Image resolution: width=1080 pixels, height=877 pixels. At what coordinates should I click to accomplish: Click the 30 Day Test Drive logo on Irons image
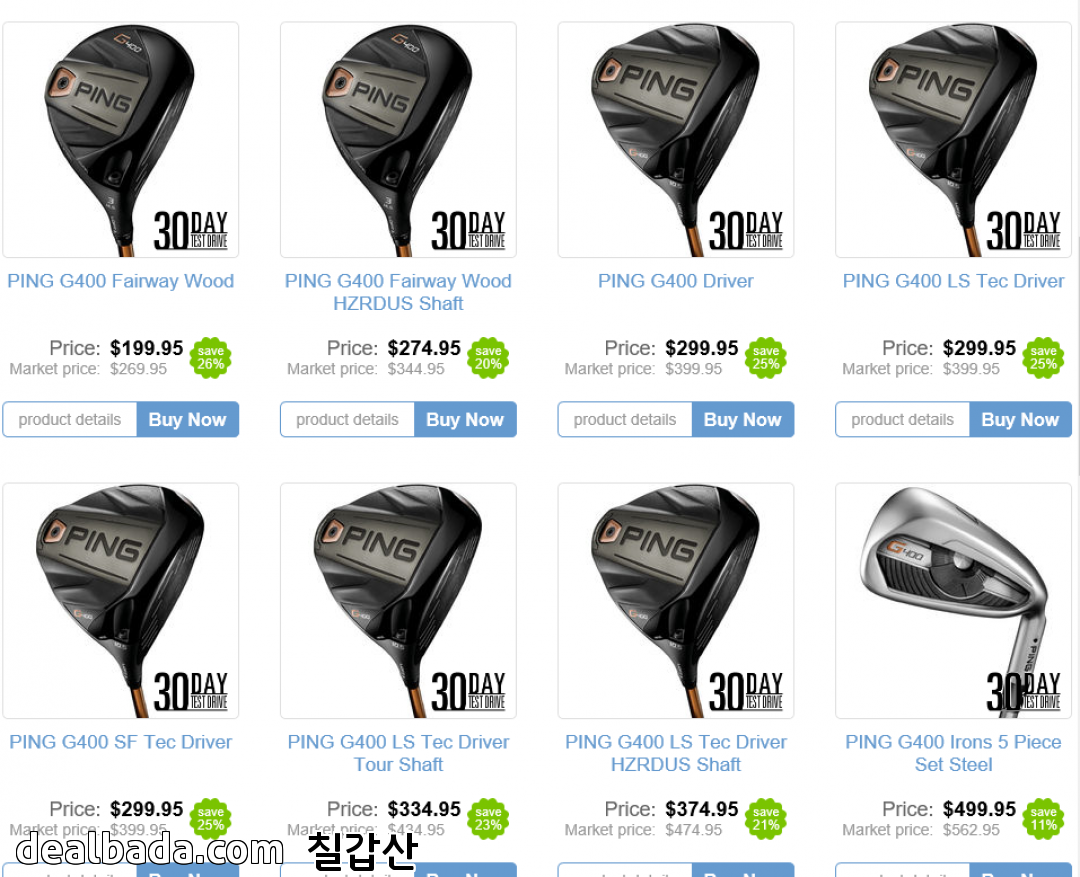[1024, 691]
